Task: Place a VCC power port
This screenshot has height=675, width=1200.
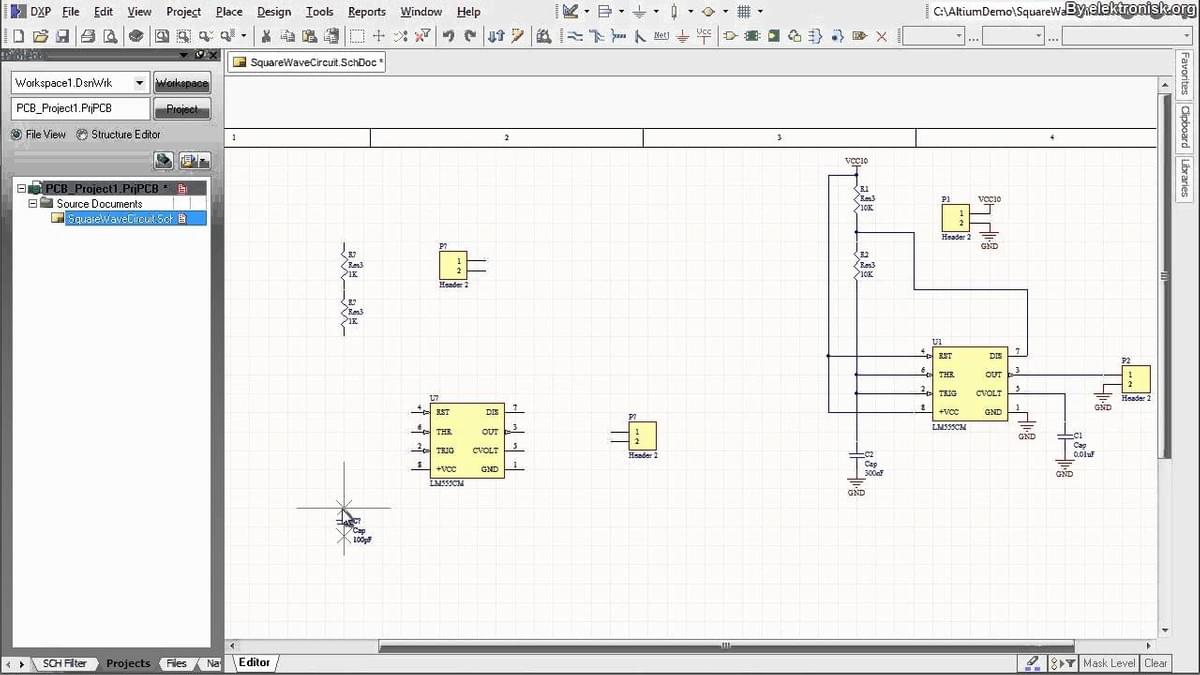Action: tap(703, 35)
